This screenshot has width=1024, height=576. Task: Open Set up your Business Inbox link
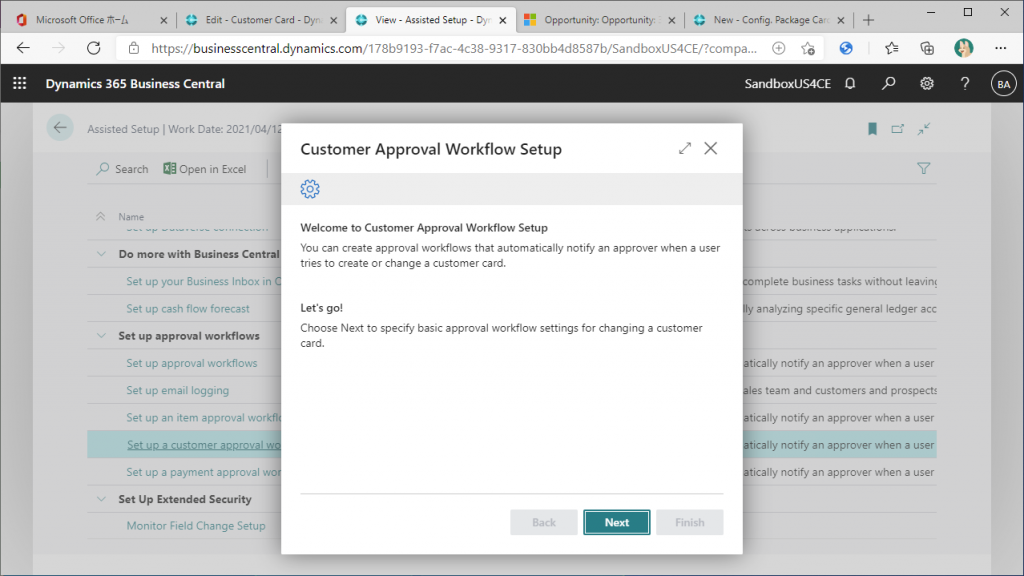[204, 281]
